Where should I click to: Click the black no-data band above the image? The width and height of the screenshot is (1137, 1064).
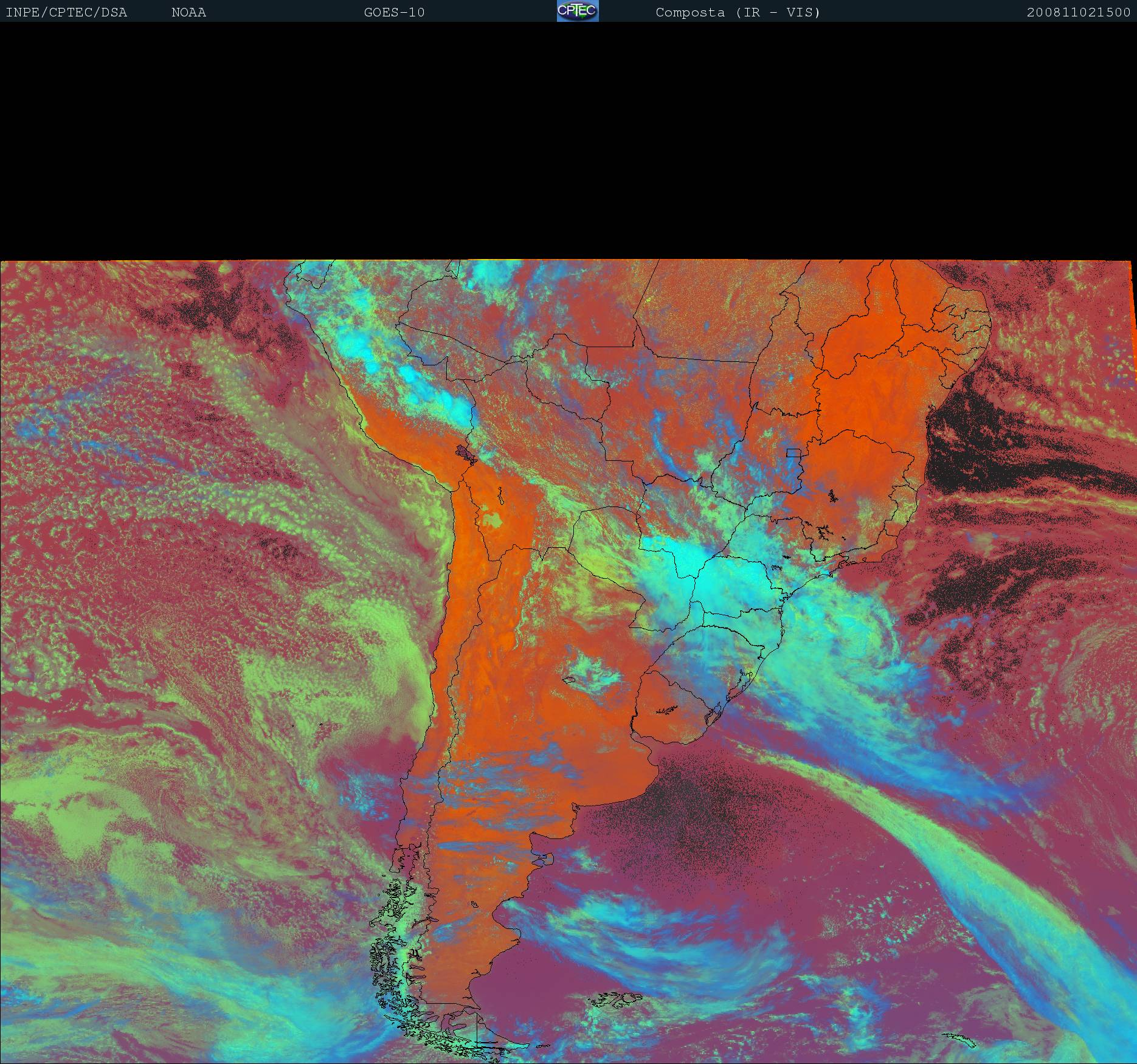pos(568,140)
